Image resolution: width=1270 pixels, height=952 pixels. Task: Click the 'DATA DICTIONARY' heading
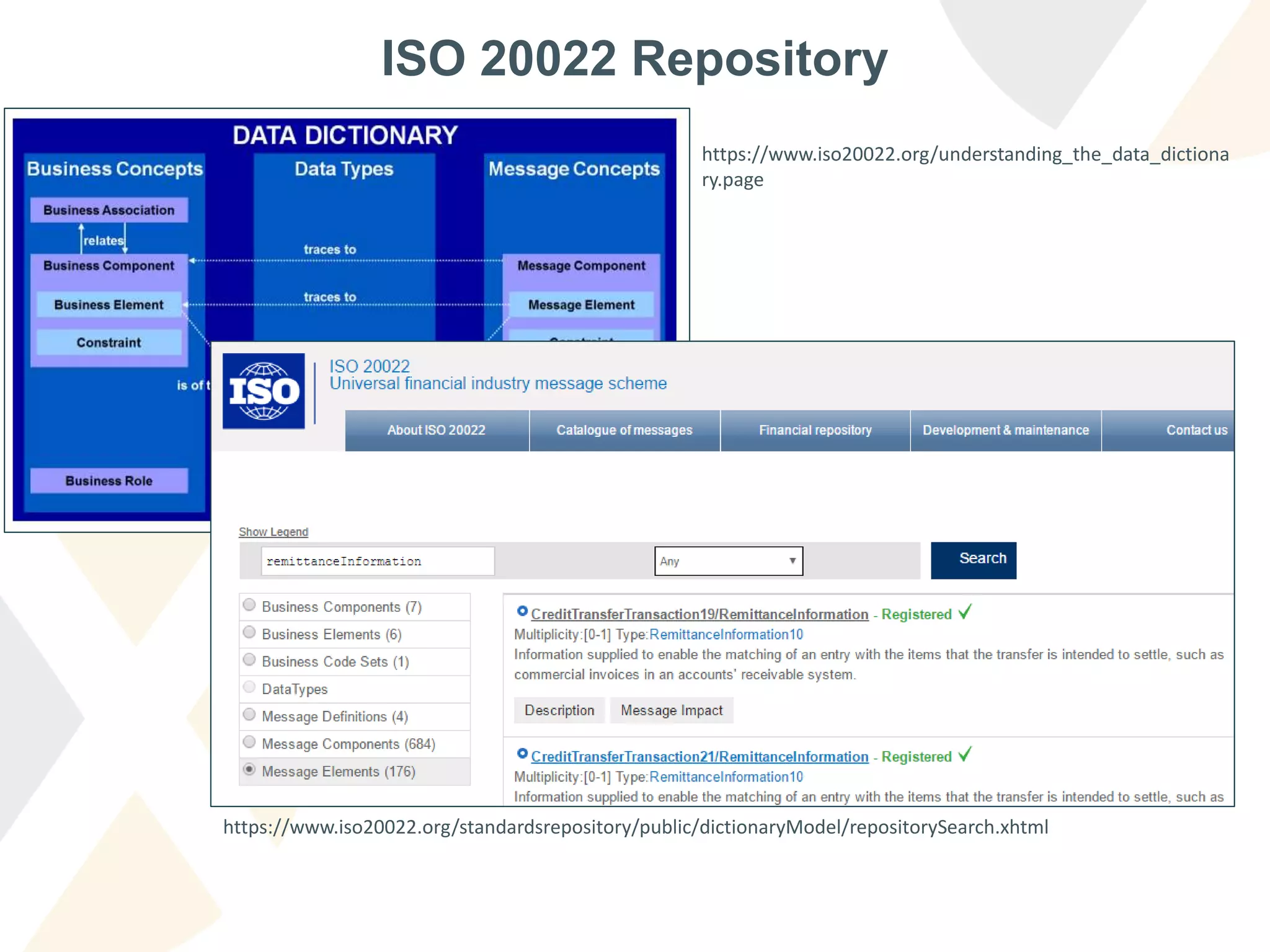pos(345,135)
